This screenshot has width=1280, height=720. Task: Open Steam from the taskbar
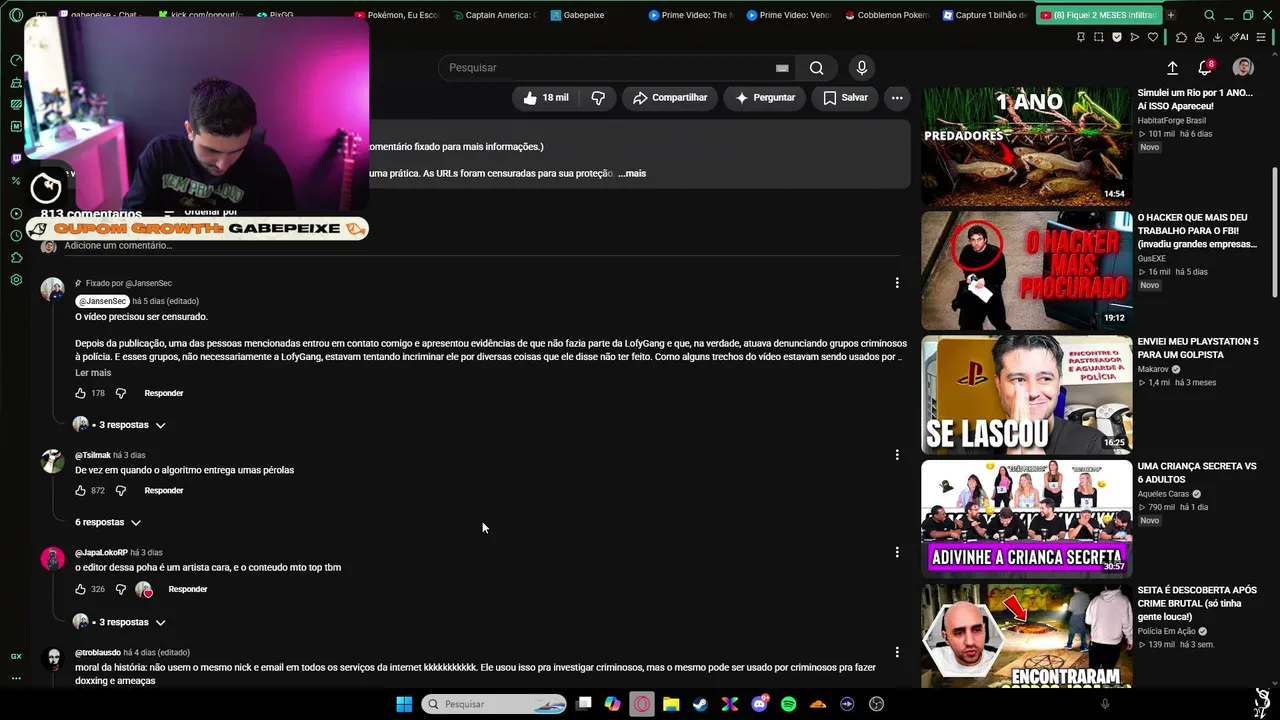(x=700, y=704)
